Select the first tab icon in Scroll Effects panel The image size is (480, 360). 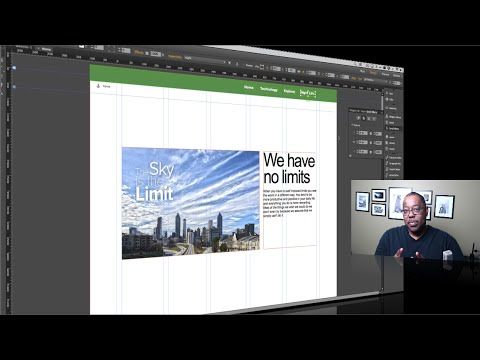359,118
